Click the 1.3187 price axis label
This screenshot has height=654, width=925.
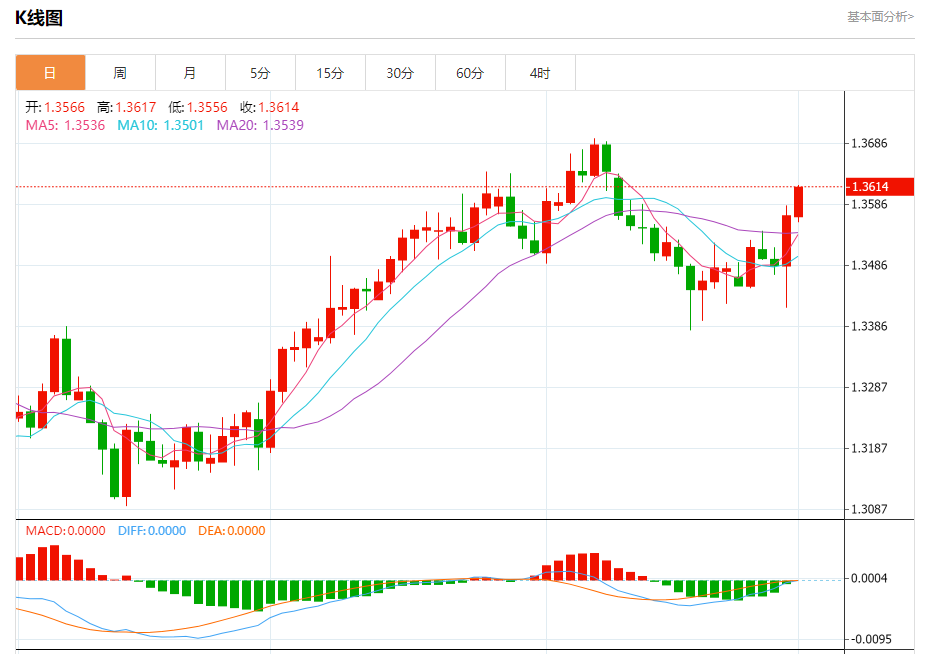tap(869, 448)
